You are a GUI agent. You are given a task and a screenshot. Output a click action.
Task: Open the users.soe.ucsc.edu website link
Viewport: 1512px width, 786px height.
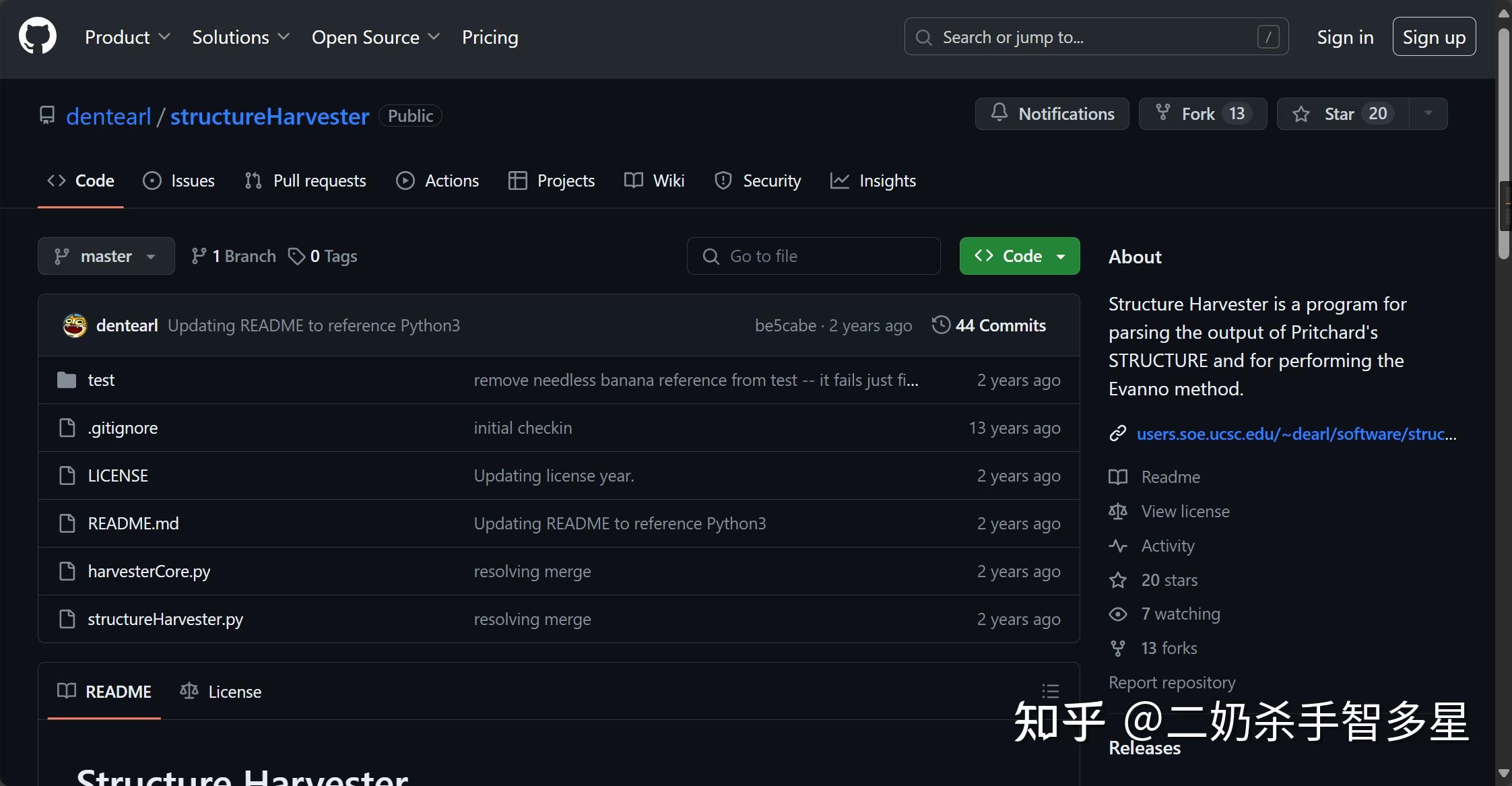1296,434
